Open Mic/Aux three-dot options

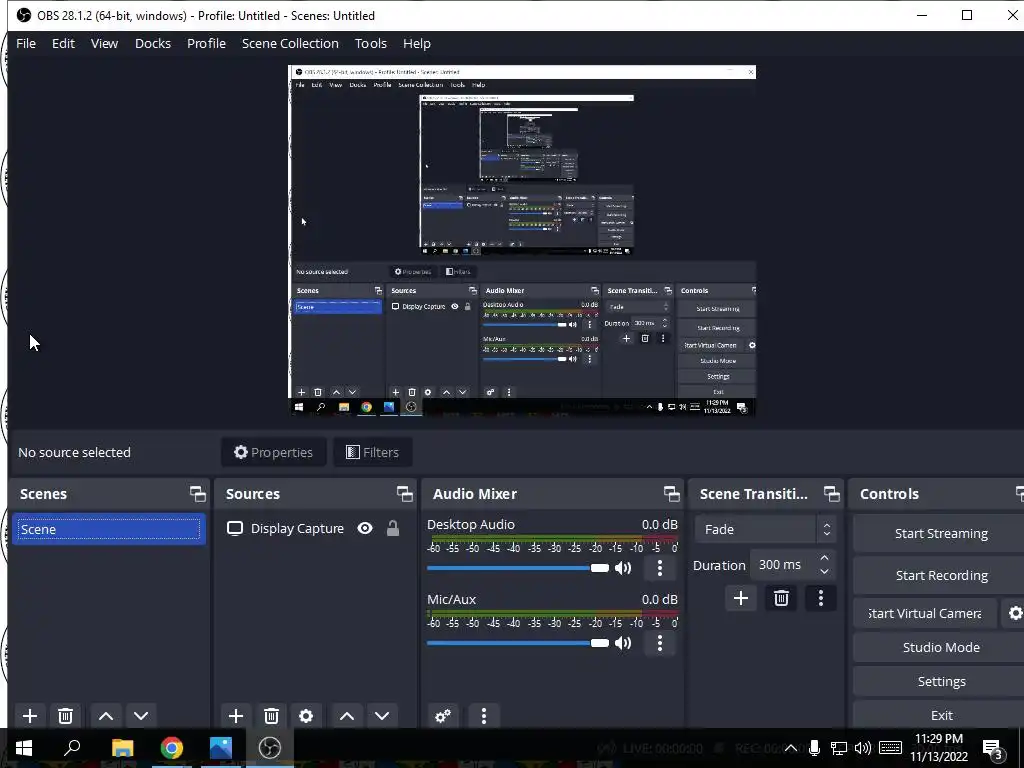point(660,643)
